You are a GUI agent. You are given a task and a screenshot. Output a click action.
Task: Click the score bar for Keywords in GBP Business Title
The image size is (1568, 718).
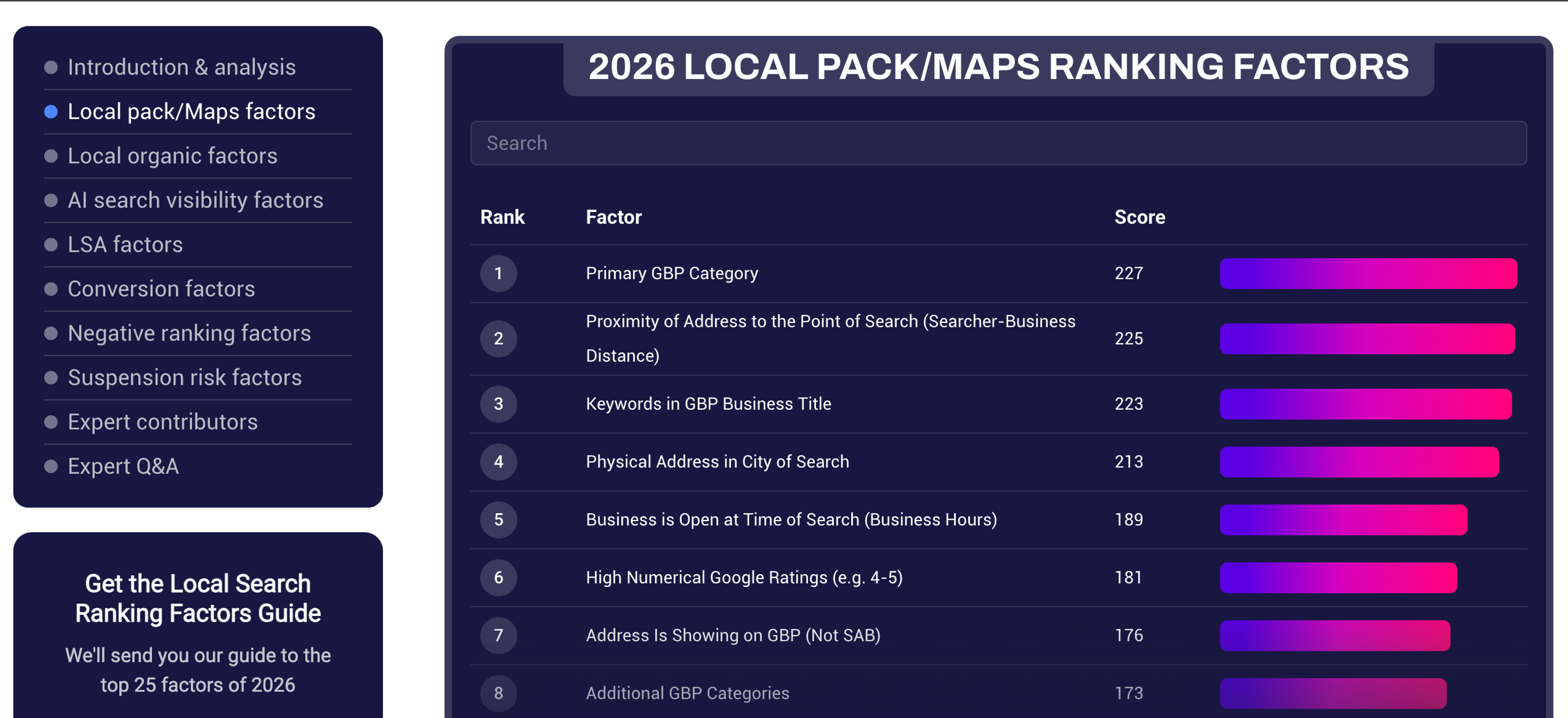1365,404
